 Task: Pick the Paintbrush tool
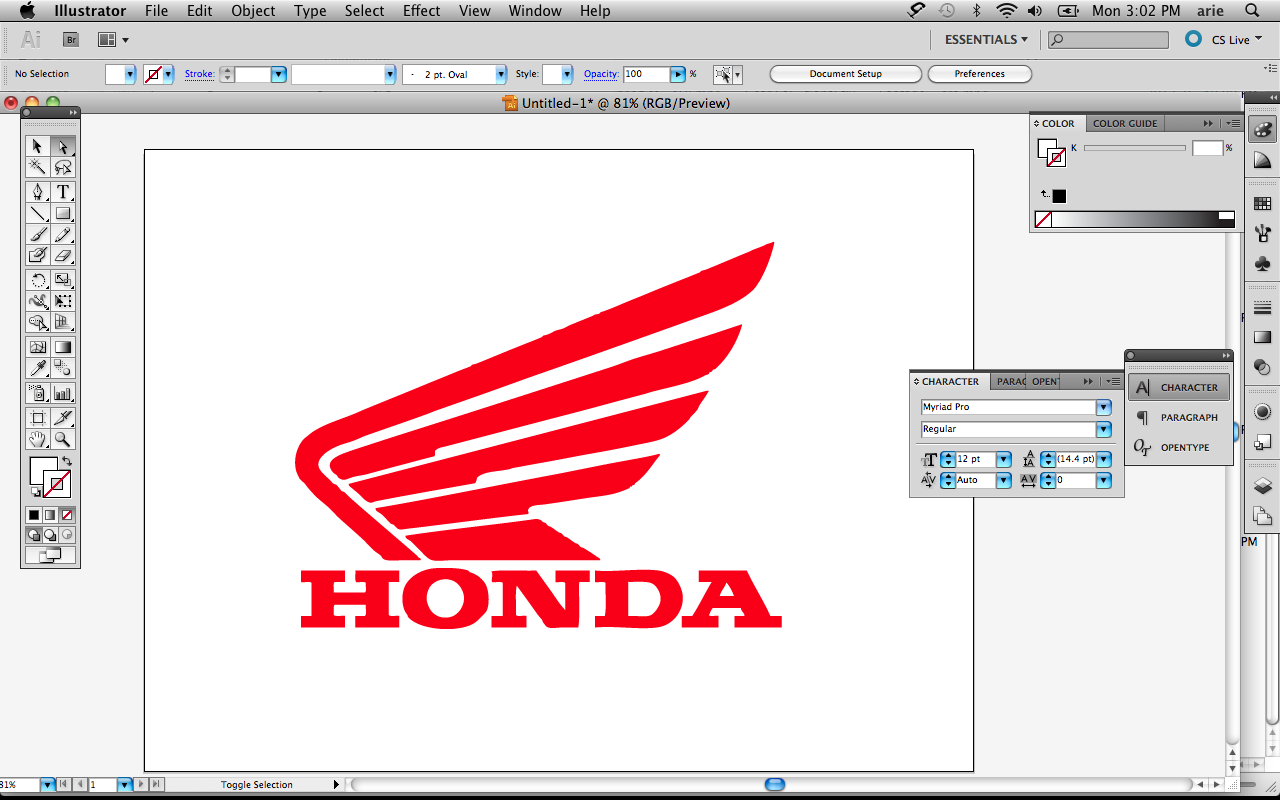37,233
